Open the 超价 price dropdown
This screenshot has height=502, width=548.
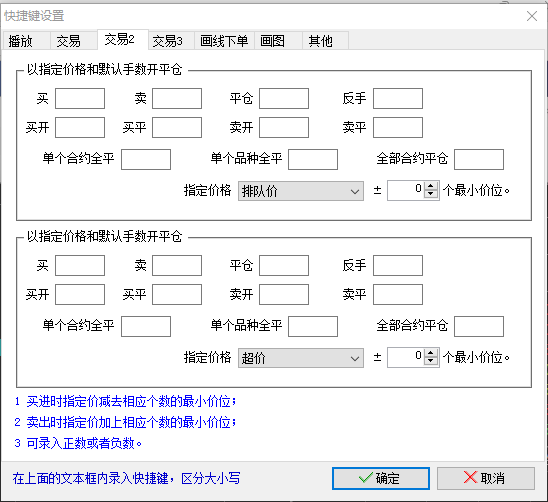[x=301, y=358]
